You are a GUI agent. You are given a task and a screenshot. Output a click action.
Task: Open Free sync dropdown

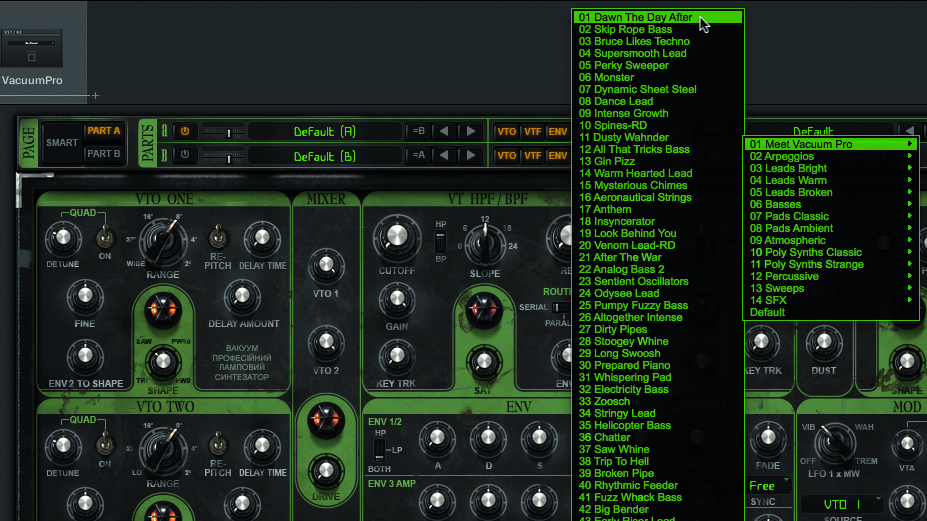(769, 486)
